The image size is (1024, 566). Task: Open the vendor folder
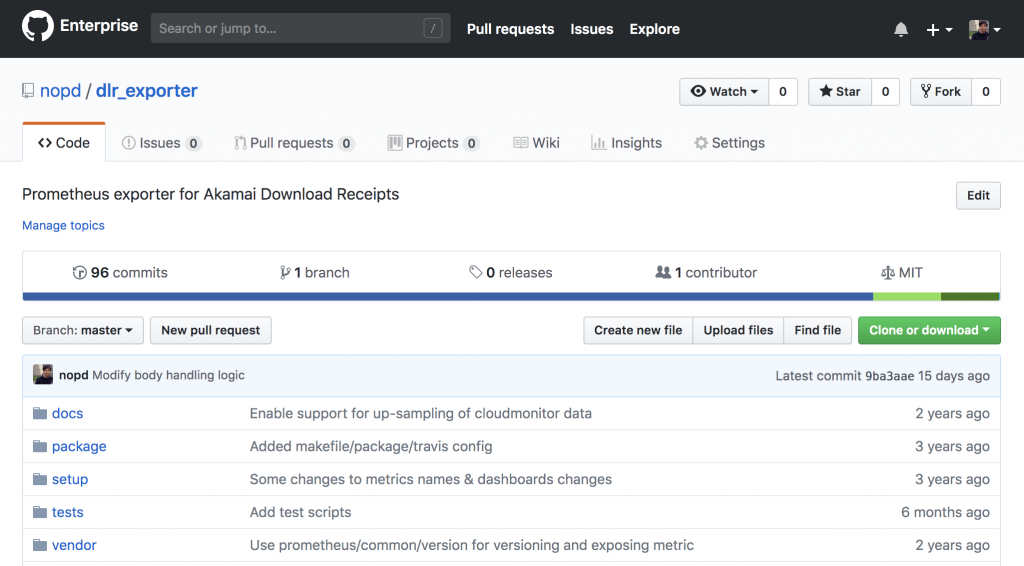click(x=74, y=545)
